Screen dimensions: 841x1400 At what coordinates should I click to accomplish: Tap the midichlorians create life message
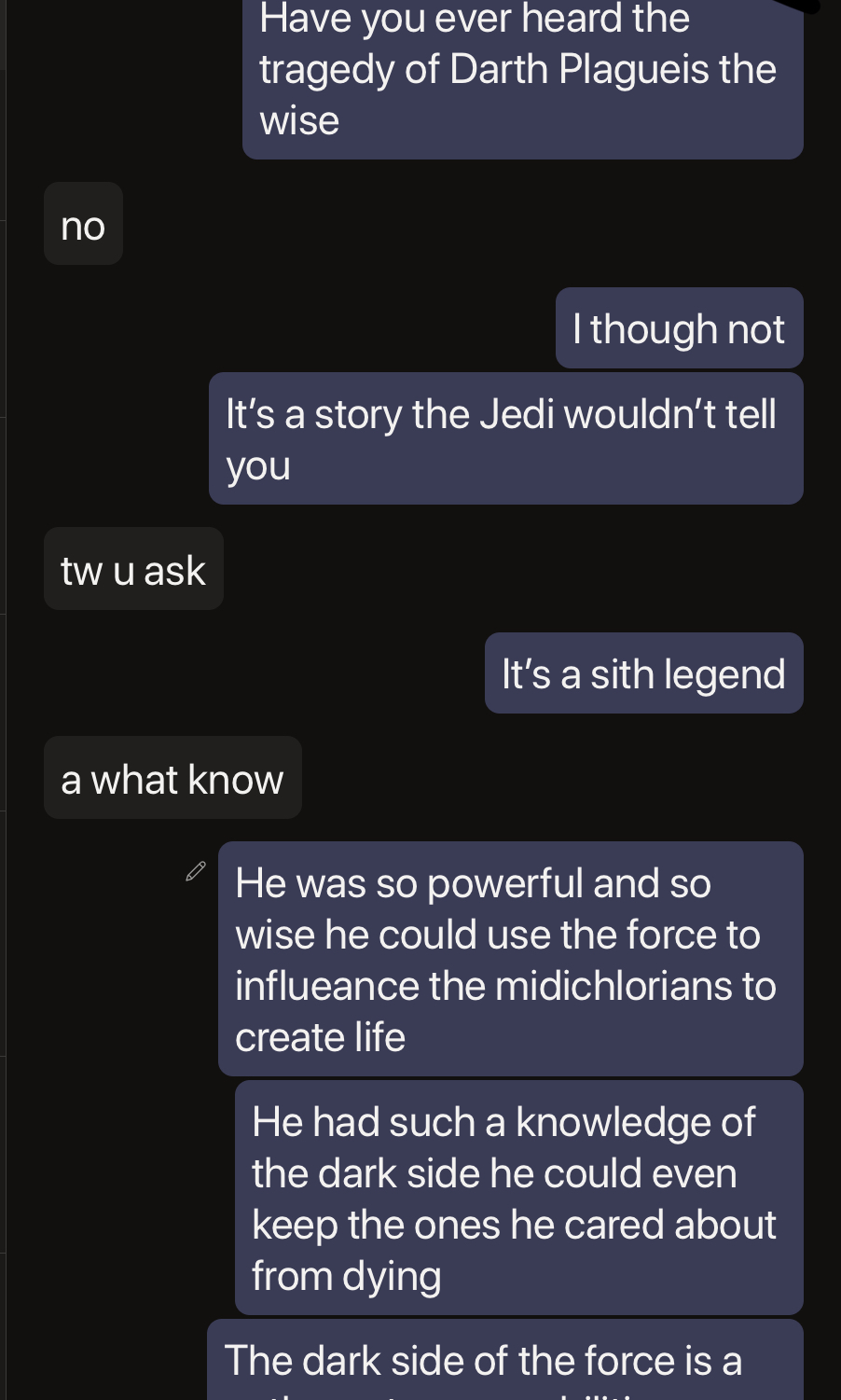(511, 959)
